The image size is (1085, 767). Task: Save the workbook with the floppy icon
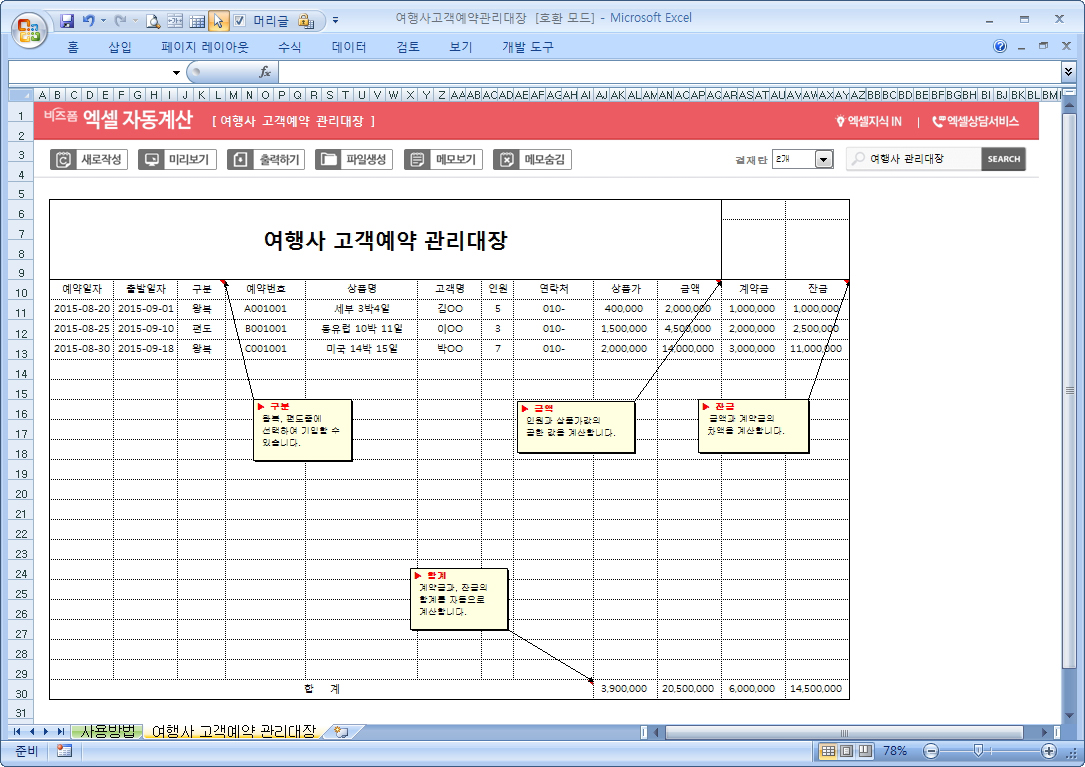[x=67, y=21]
